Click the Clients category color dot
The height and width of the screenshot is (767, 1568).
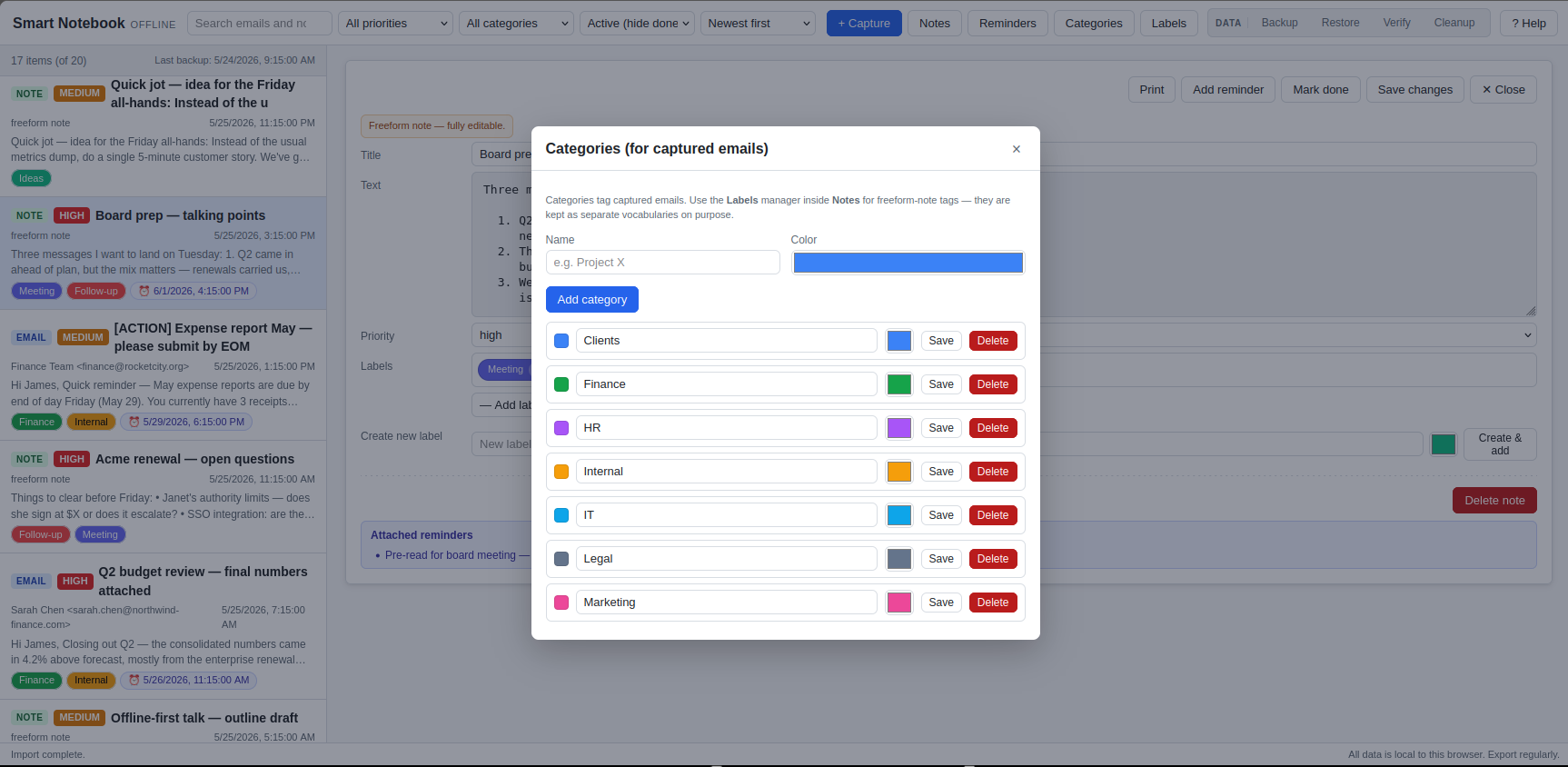click(561, 341)
